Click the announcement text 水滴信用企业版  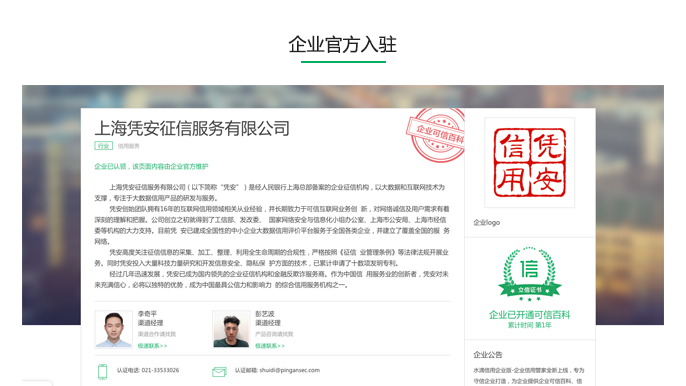point(529,375)
